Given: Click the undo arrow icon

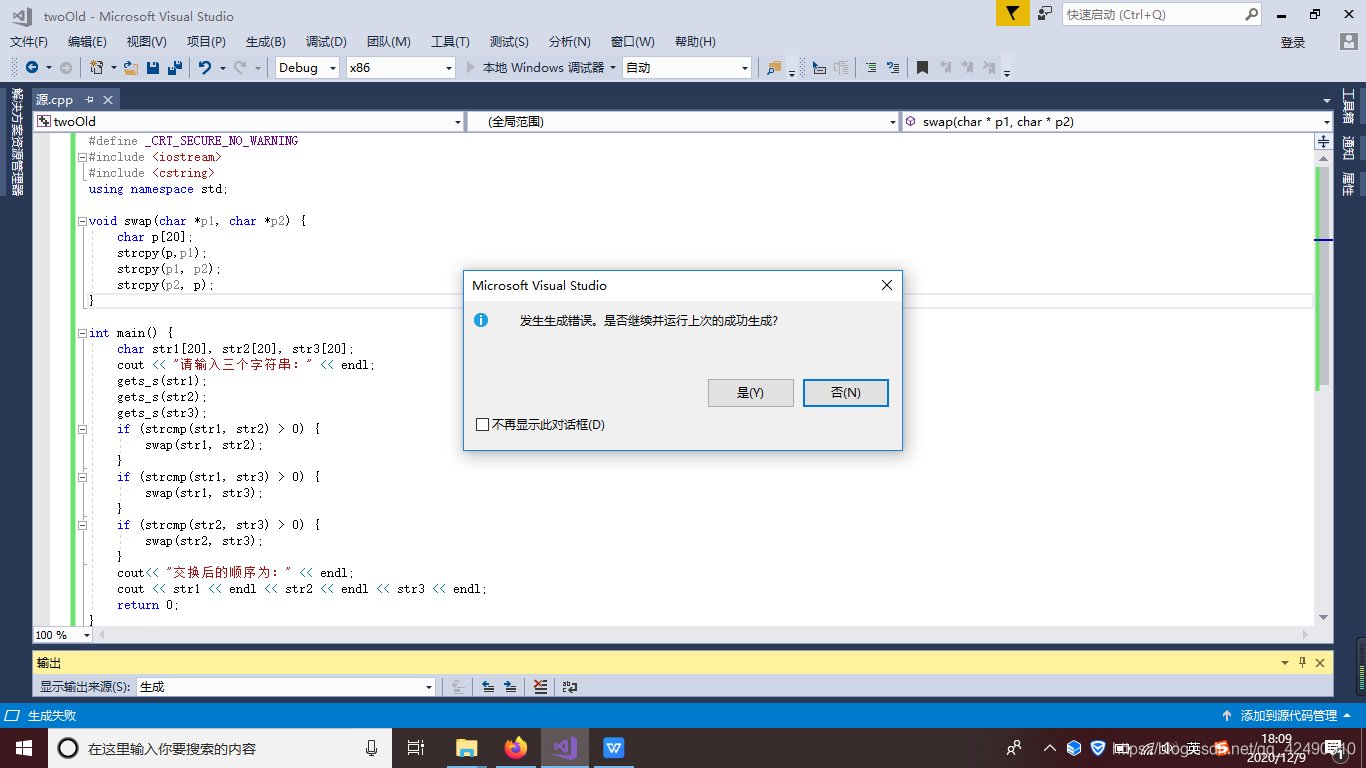Looking at the screenshot, I should 205,67.
